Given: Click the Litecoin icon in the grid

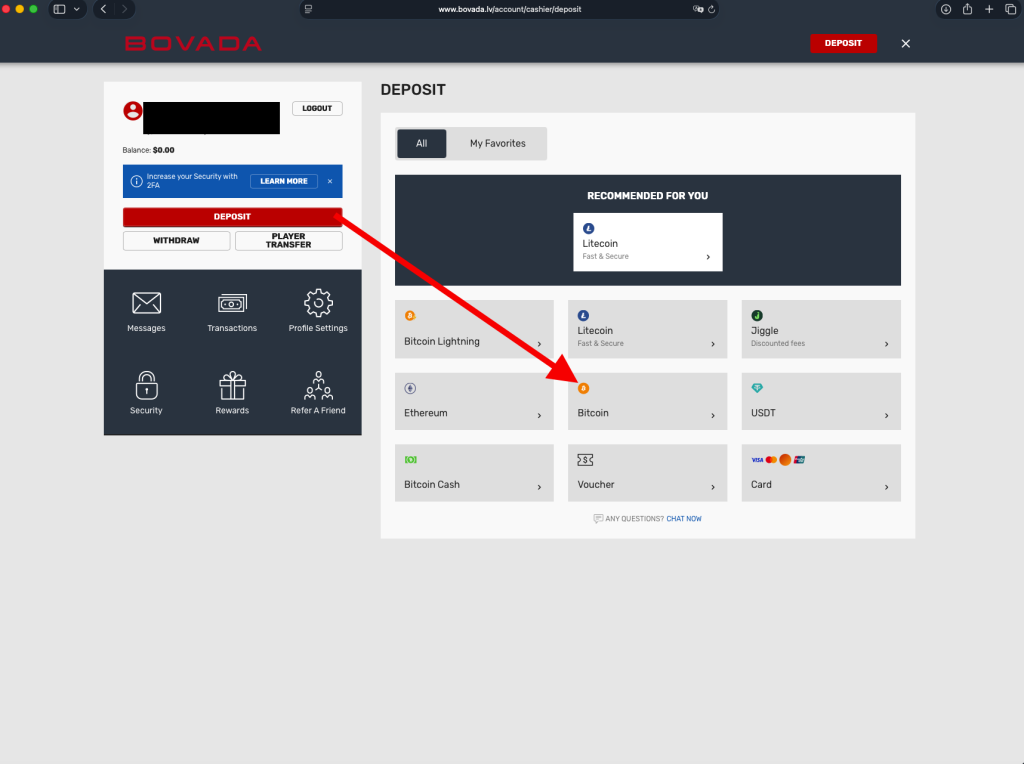Looking at the screenshot, I should (583, 315).
